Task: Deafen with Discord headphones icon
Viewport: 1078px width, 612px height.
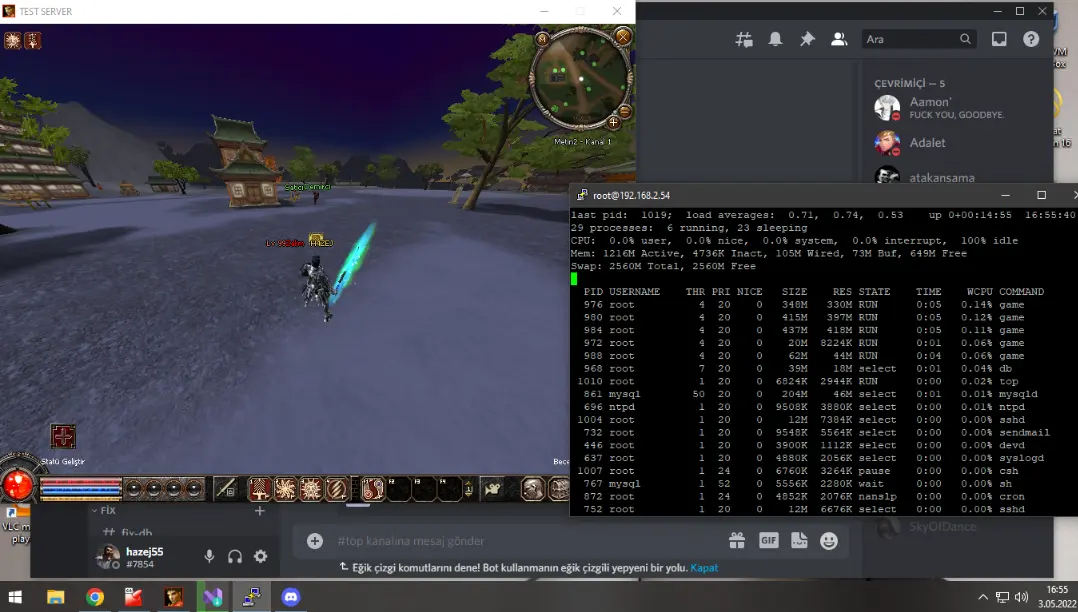Action: tap(235, 556)
